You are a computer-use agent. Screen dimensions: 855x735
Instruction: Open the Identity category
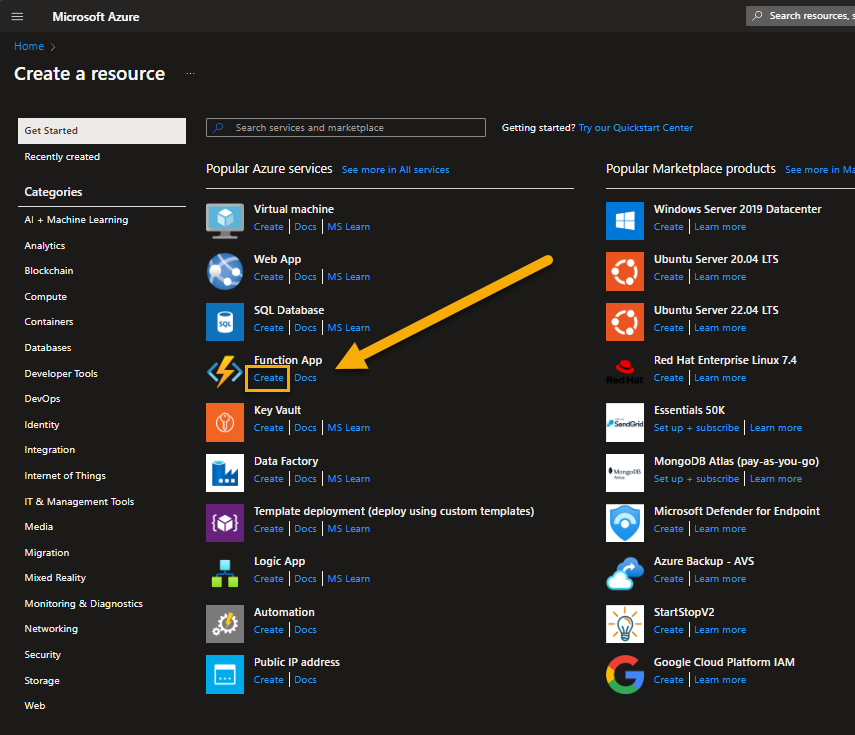coord(41,425)
